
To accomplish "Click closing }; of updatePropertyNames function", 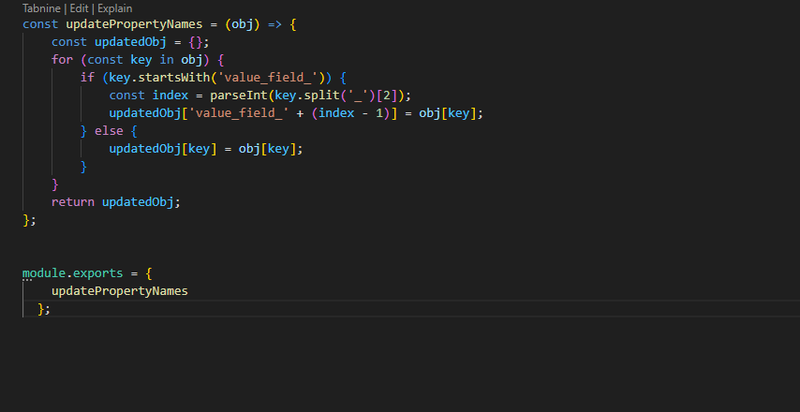I will pyautogui.click(x=30, y=220).
